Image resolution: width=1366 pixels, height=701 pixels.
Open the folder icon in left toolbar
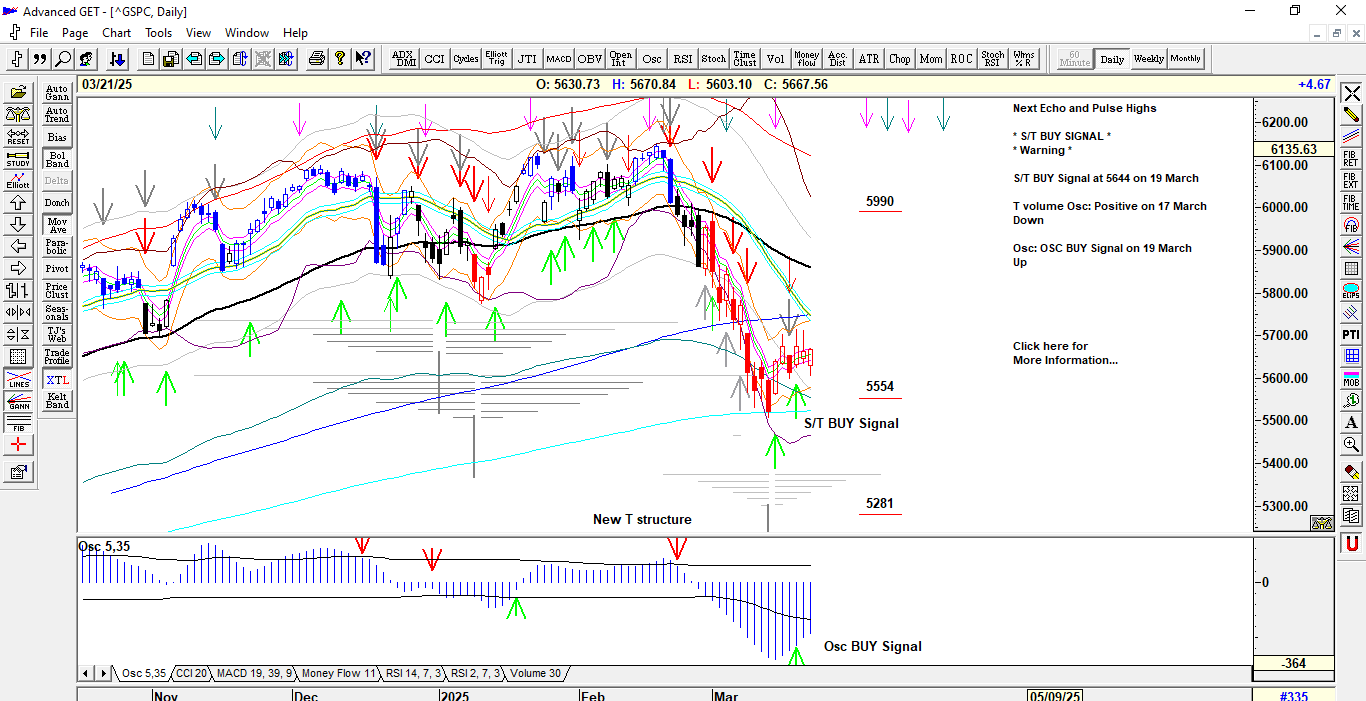click(x=18, y=93)
